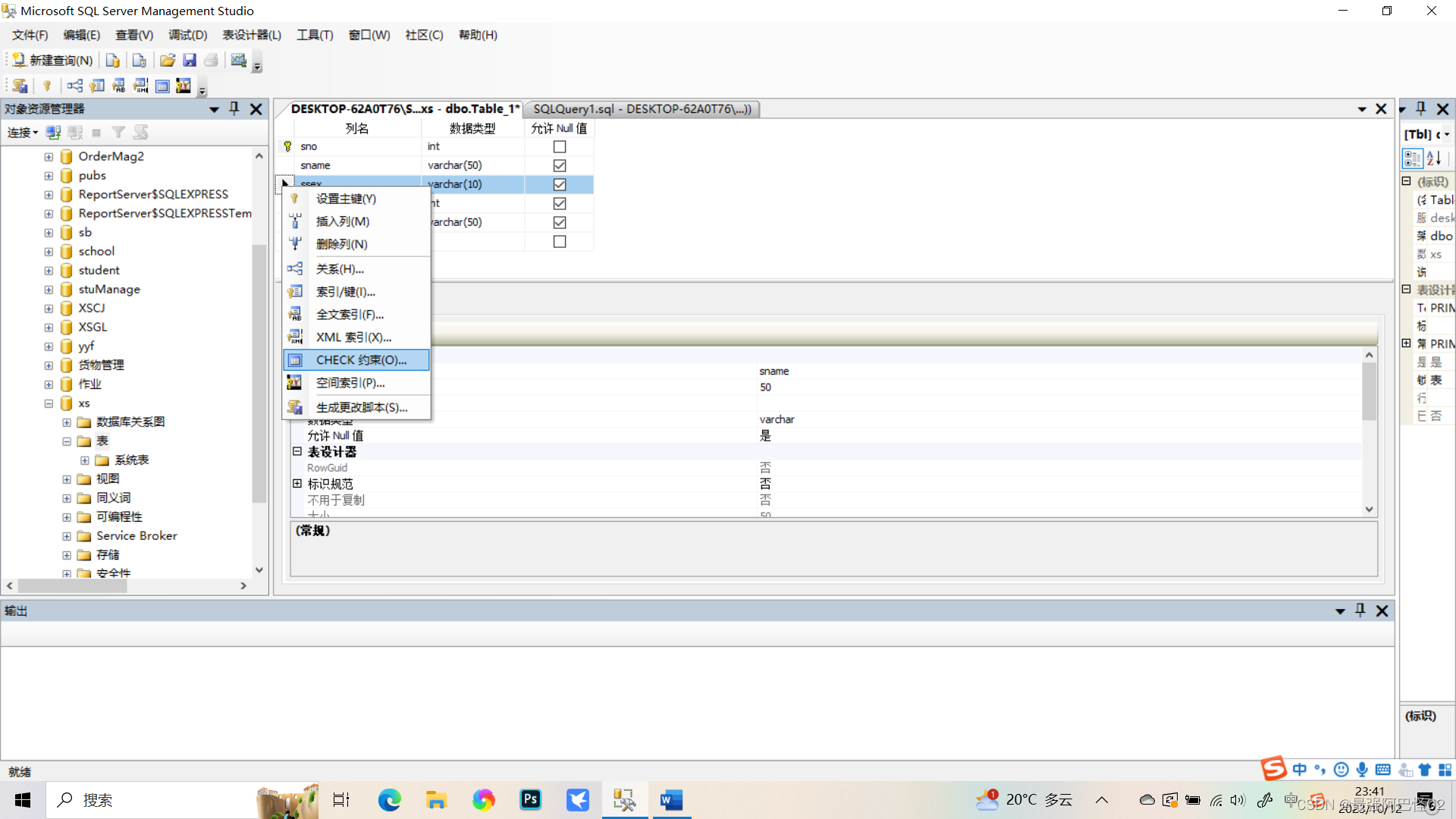This screenshot has width=1456, height=819.
Task: Click the Generate Change Script toolbar icon
Action: 20,86
